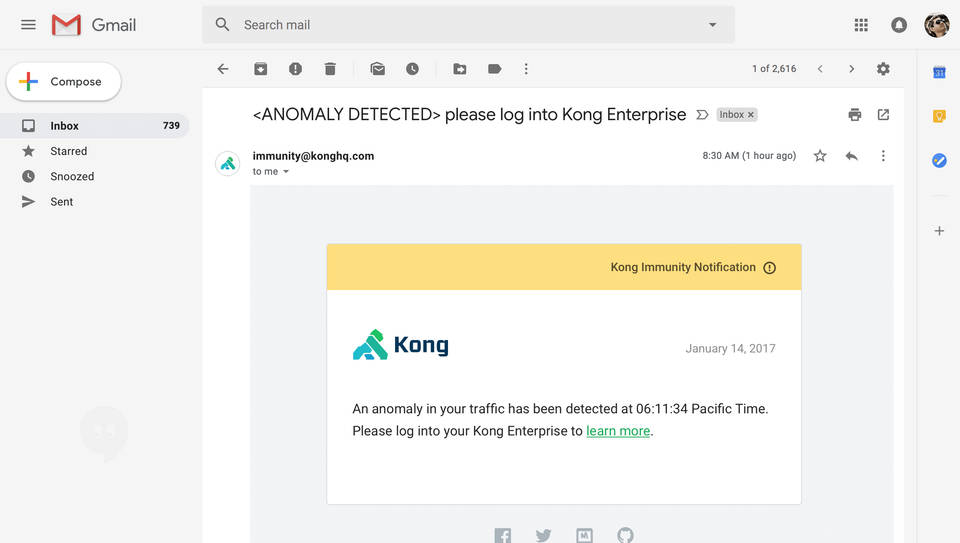The width and height of the screenshot is (960, 543).
Task: Print the email using the printer icon
Action: pos(854,115)
